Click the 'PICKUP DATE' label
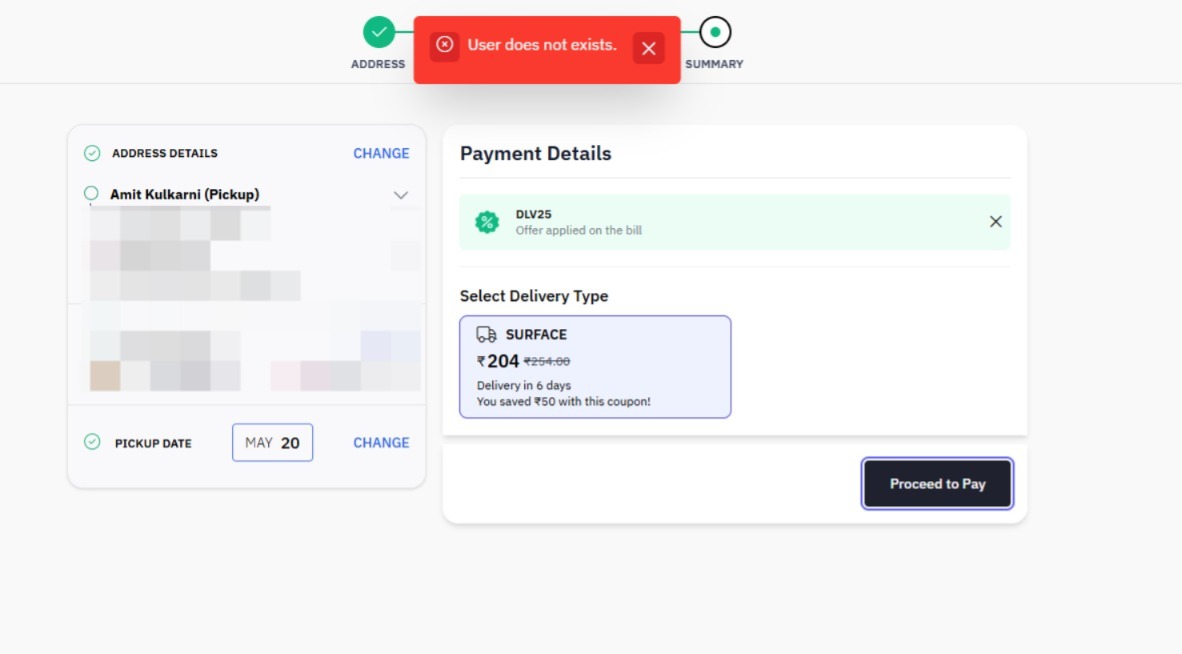Viewport: 1182px width, 654px height. [x=153, y=443]
